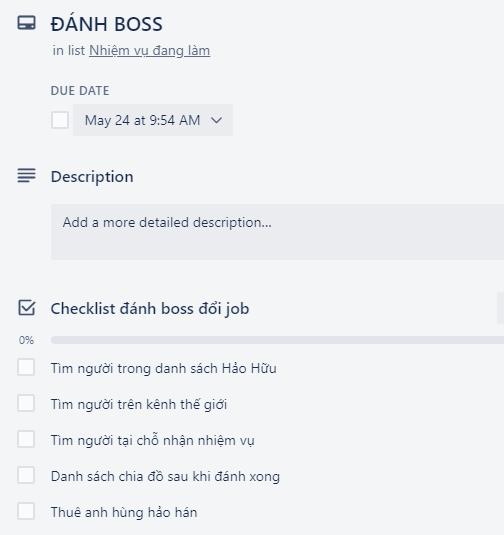Click the partially visible checklist button at right
This screenshot has width=504, height=535.
[x=501, y=308]
